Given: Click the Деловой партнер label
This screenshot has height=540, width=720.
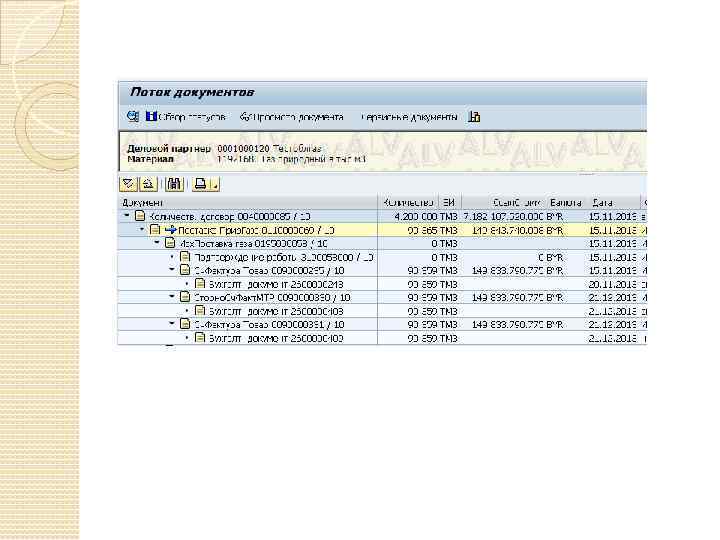Looking at the screenshot, I should pos(169,148).
